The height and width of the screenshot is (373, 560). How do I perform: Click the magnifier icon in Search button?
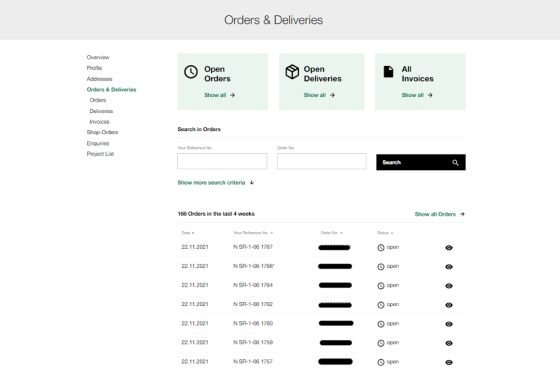[x=455, y=163]
